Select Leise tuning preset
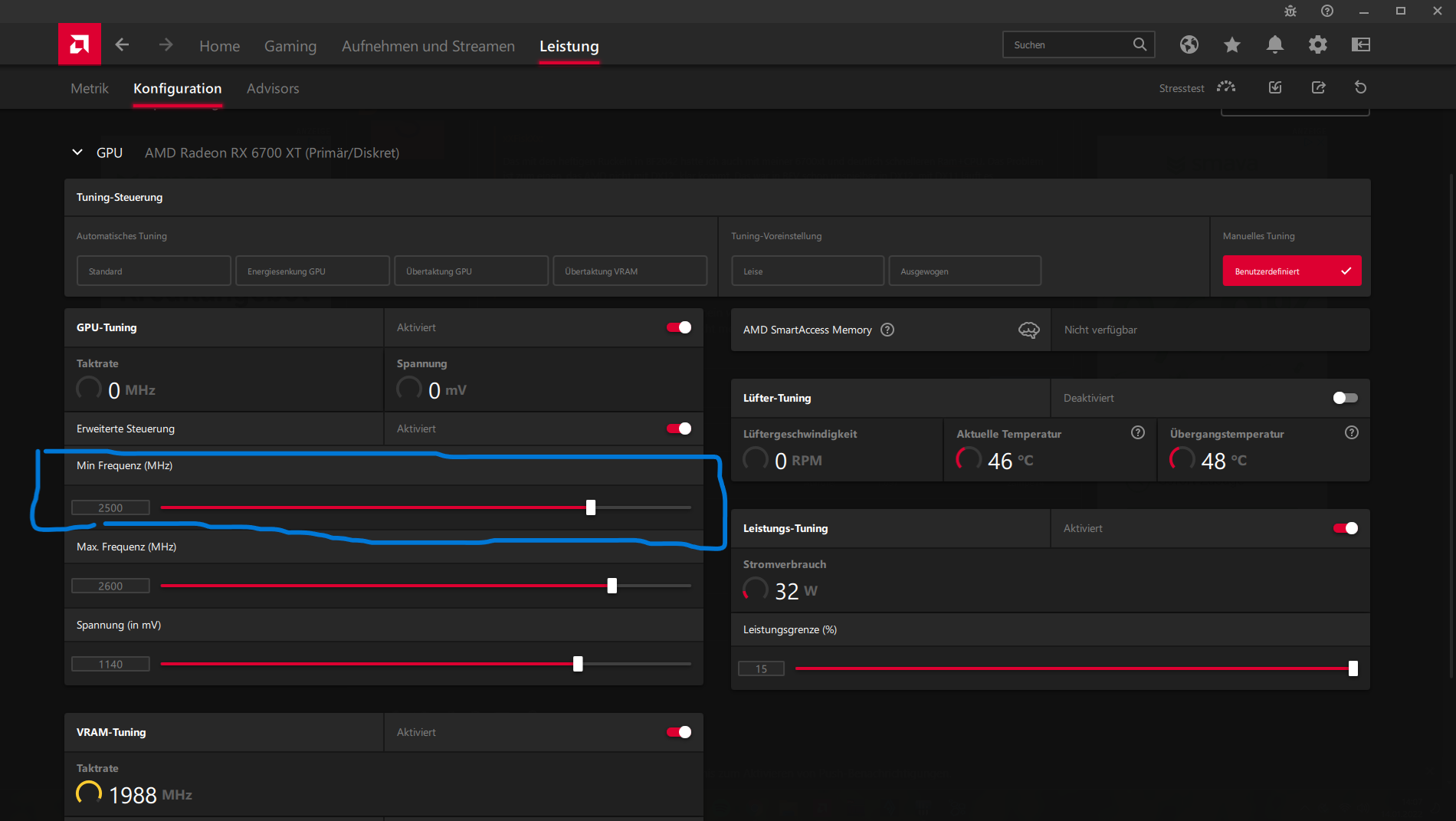Image resolution: width=1456 pixels, height=821 pixels. click(x=808, y=271)
